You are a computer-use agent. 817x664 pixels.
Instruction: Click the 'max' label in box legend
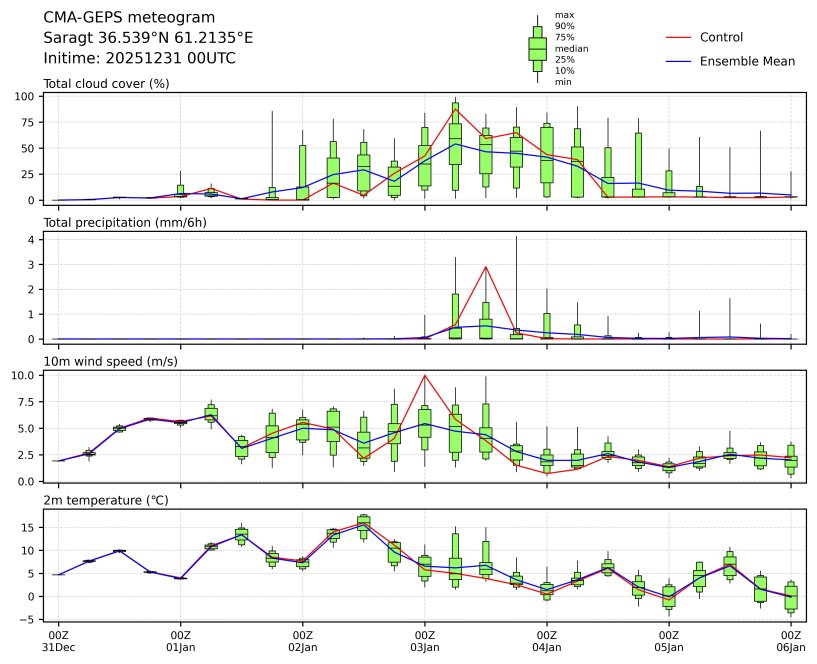coord(564,15)
